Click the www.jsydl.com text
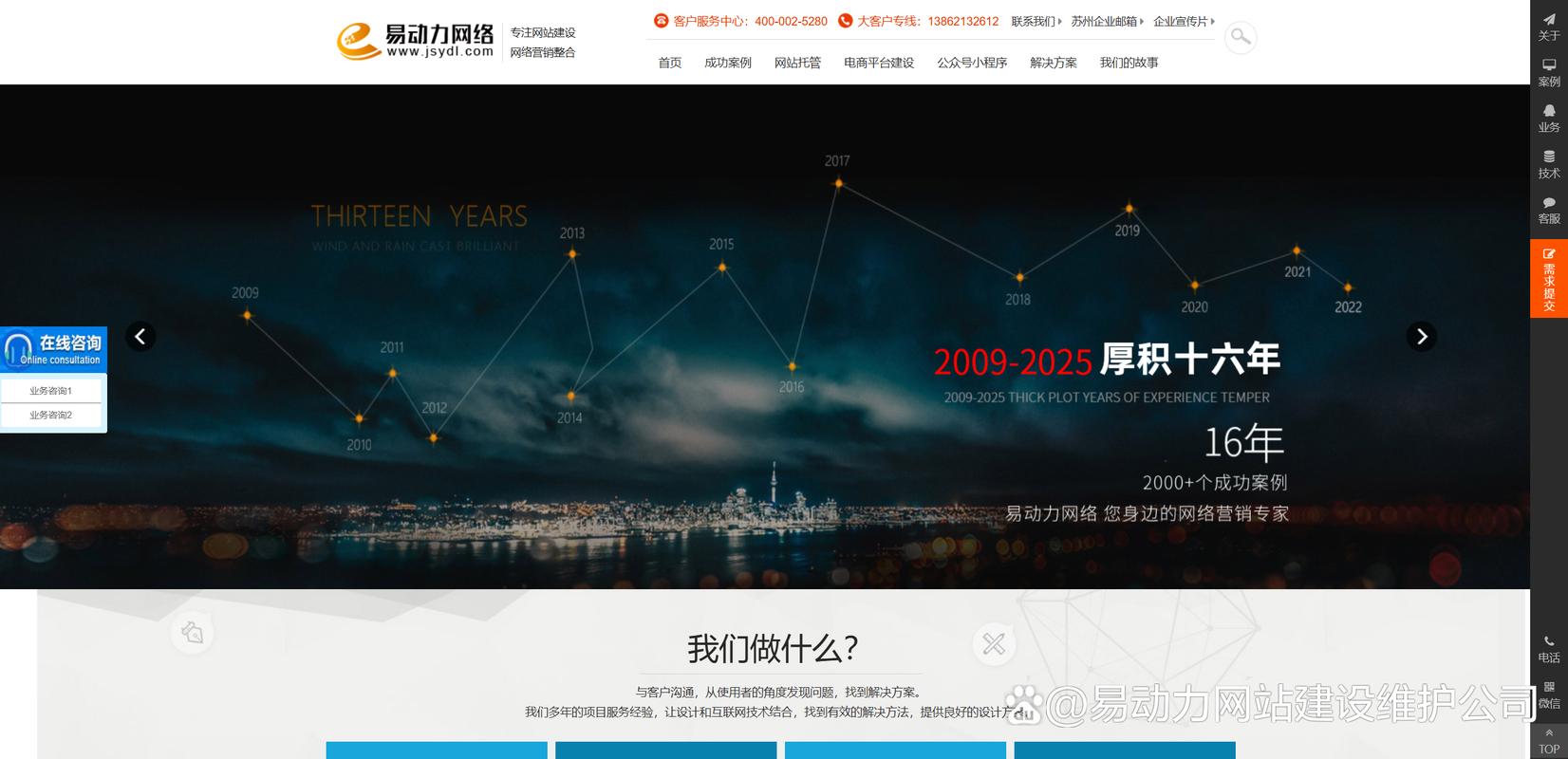 pos(439,52)
